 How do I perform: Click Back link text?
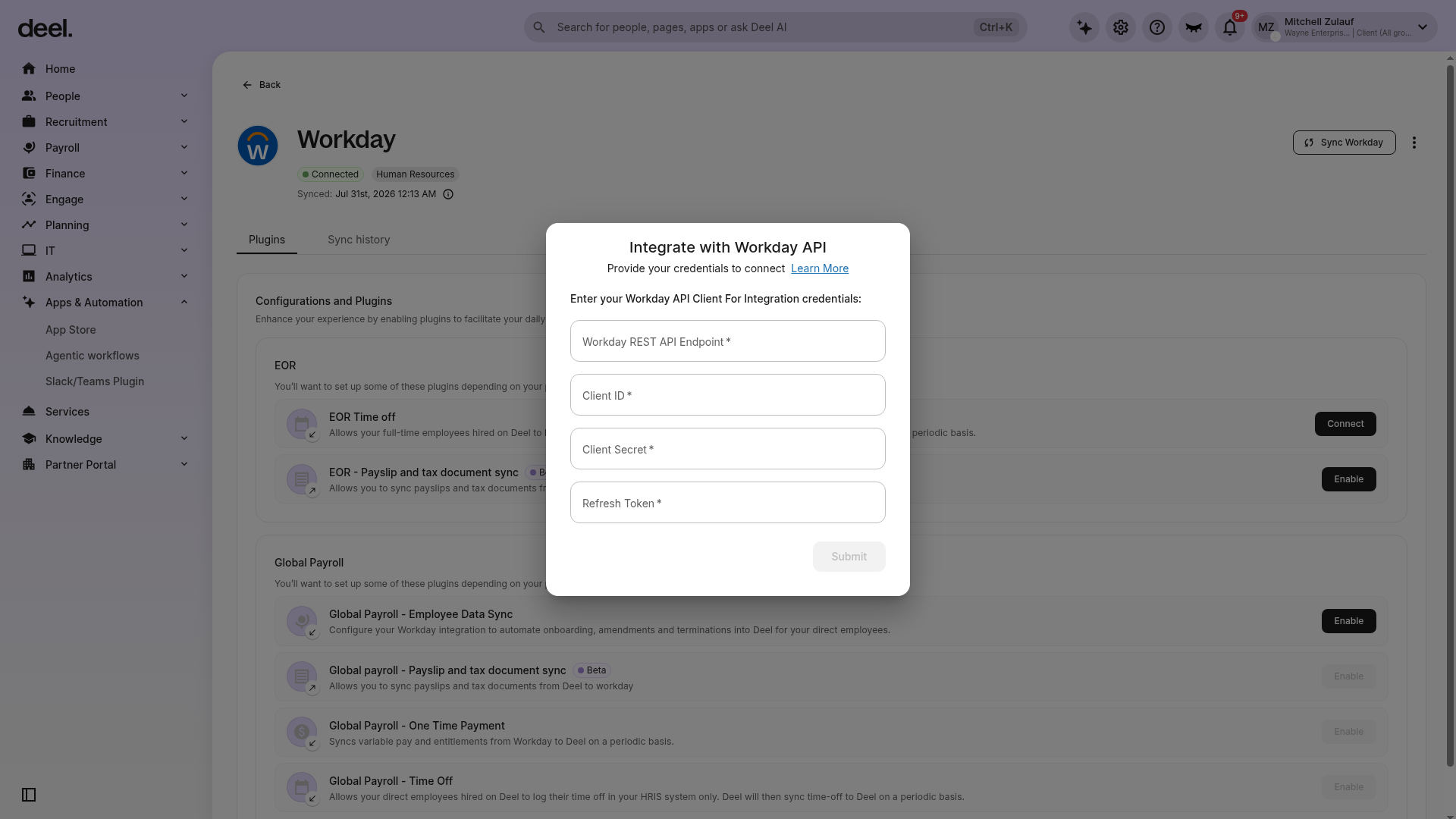coord(270,85)
